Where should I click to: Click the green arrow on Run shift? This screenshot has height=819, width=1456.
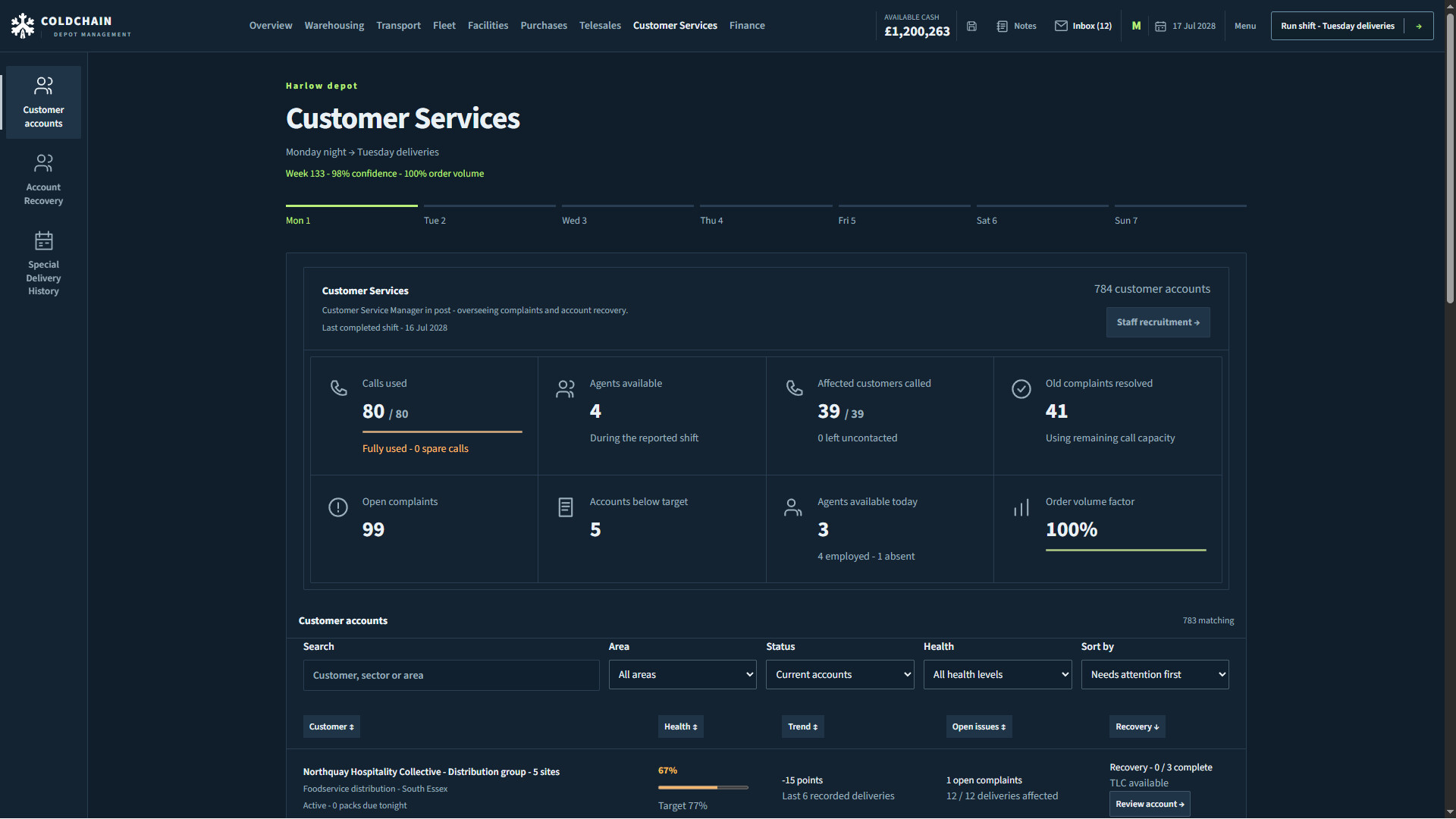pos(1419,26)
